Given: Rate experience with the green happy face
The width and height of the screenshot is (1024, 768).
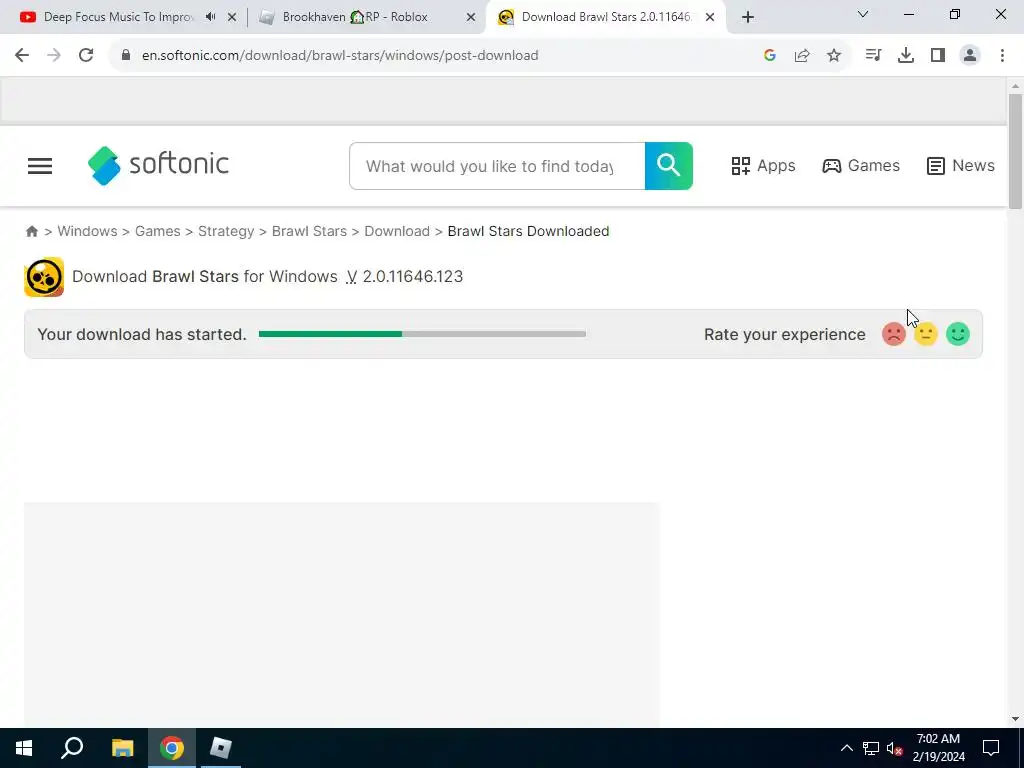Looking at the screenshot, I should [958, 334].
